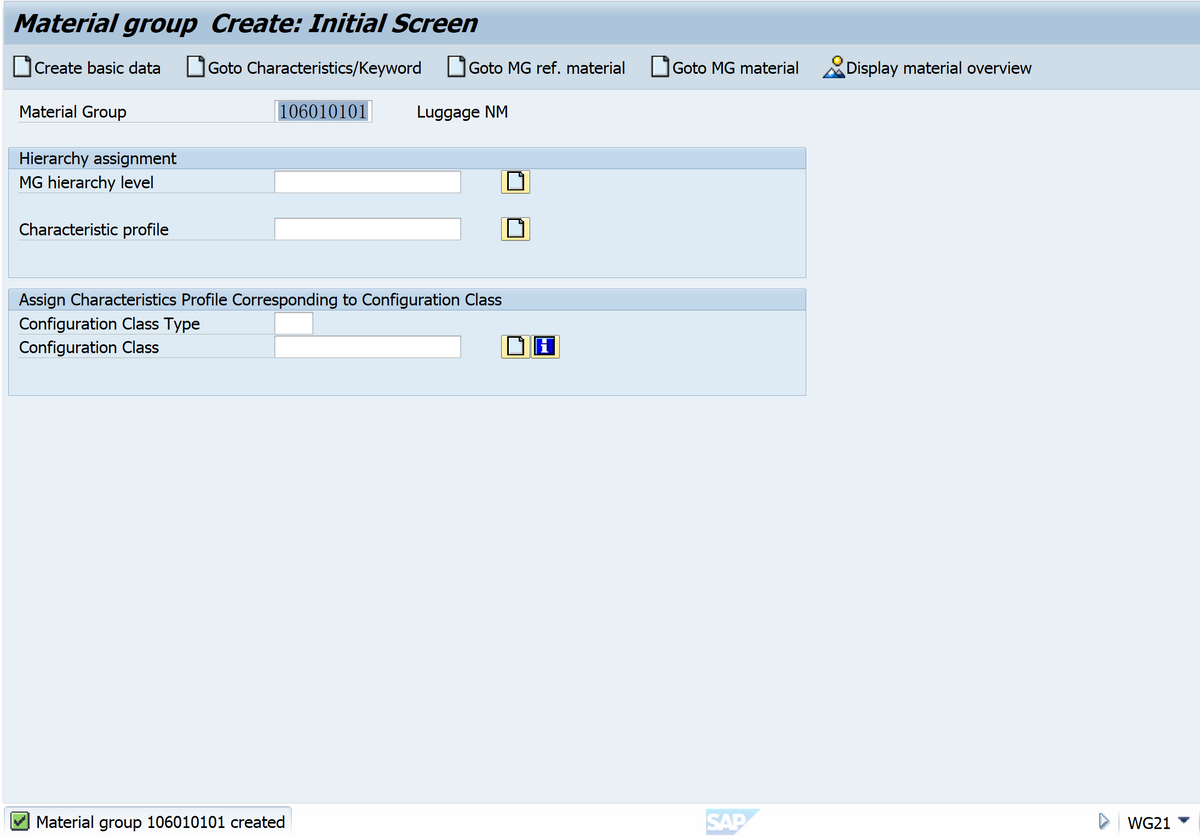This screenshot has height=836, width=1200.
Task: Click the 'Configuration Class Type' label
Action: pos(110,324)
